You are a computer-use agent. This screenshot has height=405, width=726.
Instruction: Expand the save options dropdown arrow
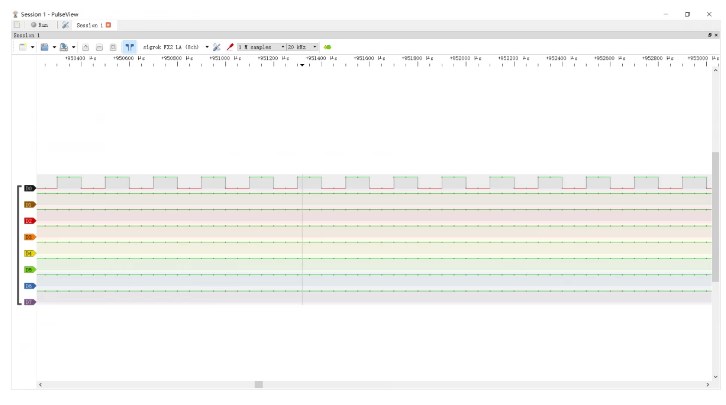(x=74, y=47)
